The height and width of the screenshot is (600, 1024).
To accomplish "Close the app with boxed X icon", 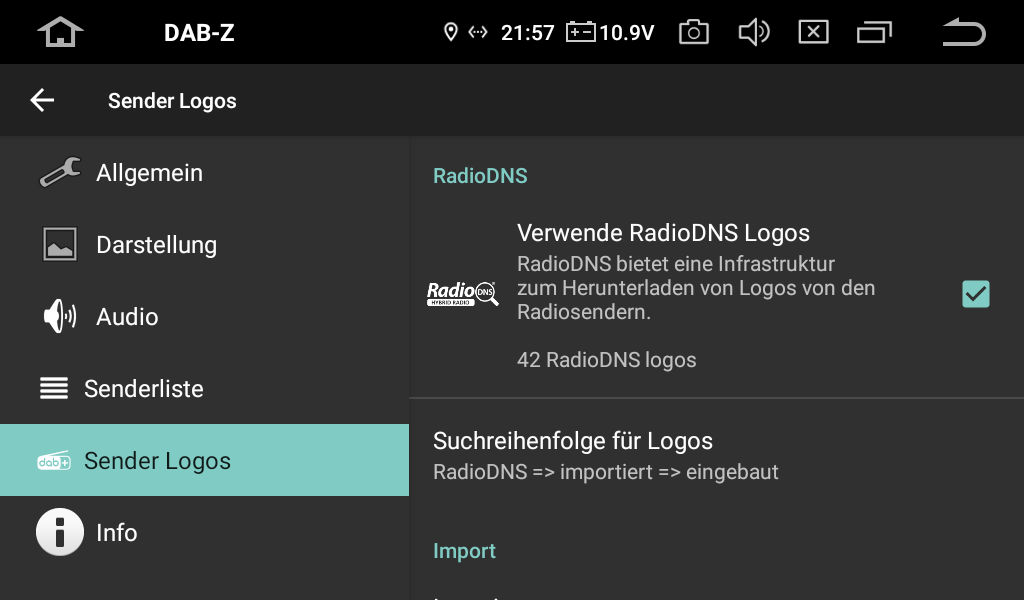I will (x=813, y=32).
